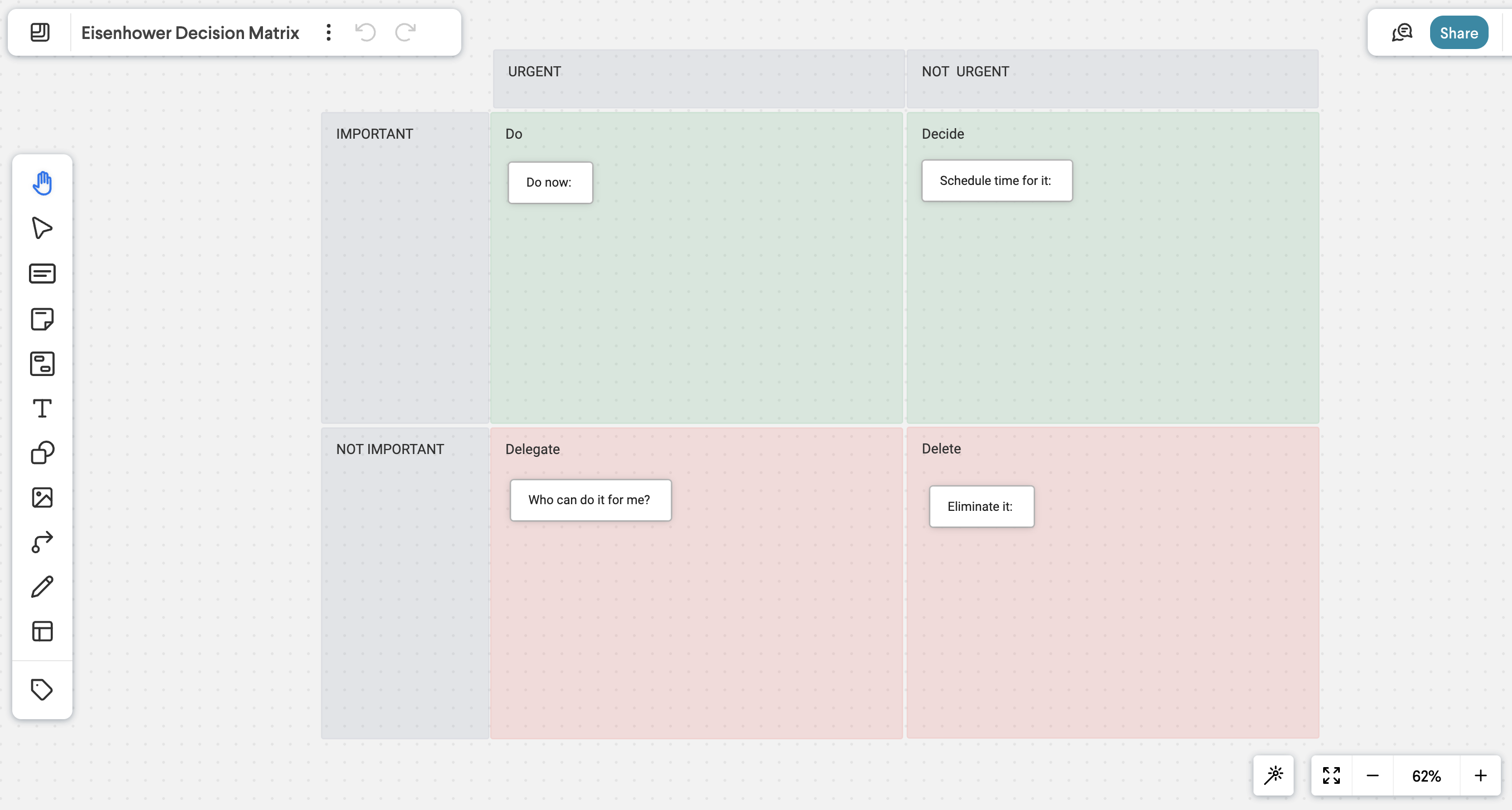Click the 'Delegate' quadrant title

pos(533,449)
